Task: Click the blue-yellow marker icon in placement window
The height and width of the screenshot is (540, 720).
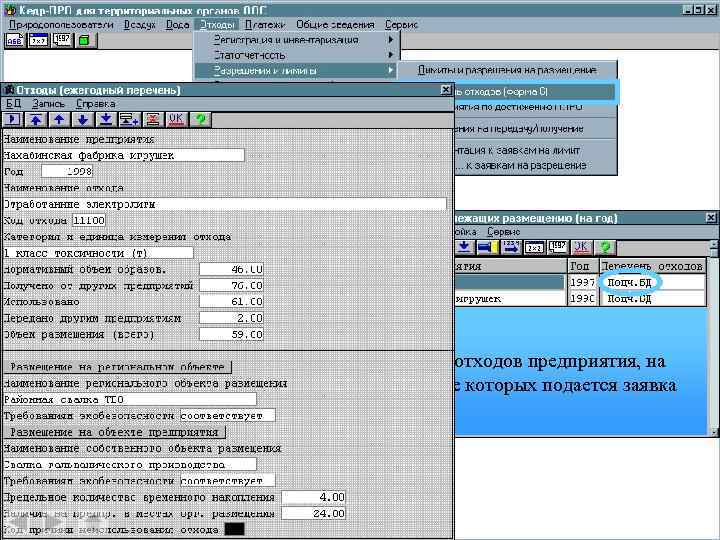Action: [x=488, y=248]
